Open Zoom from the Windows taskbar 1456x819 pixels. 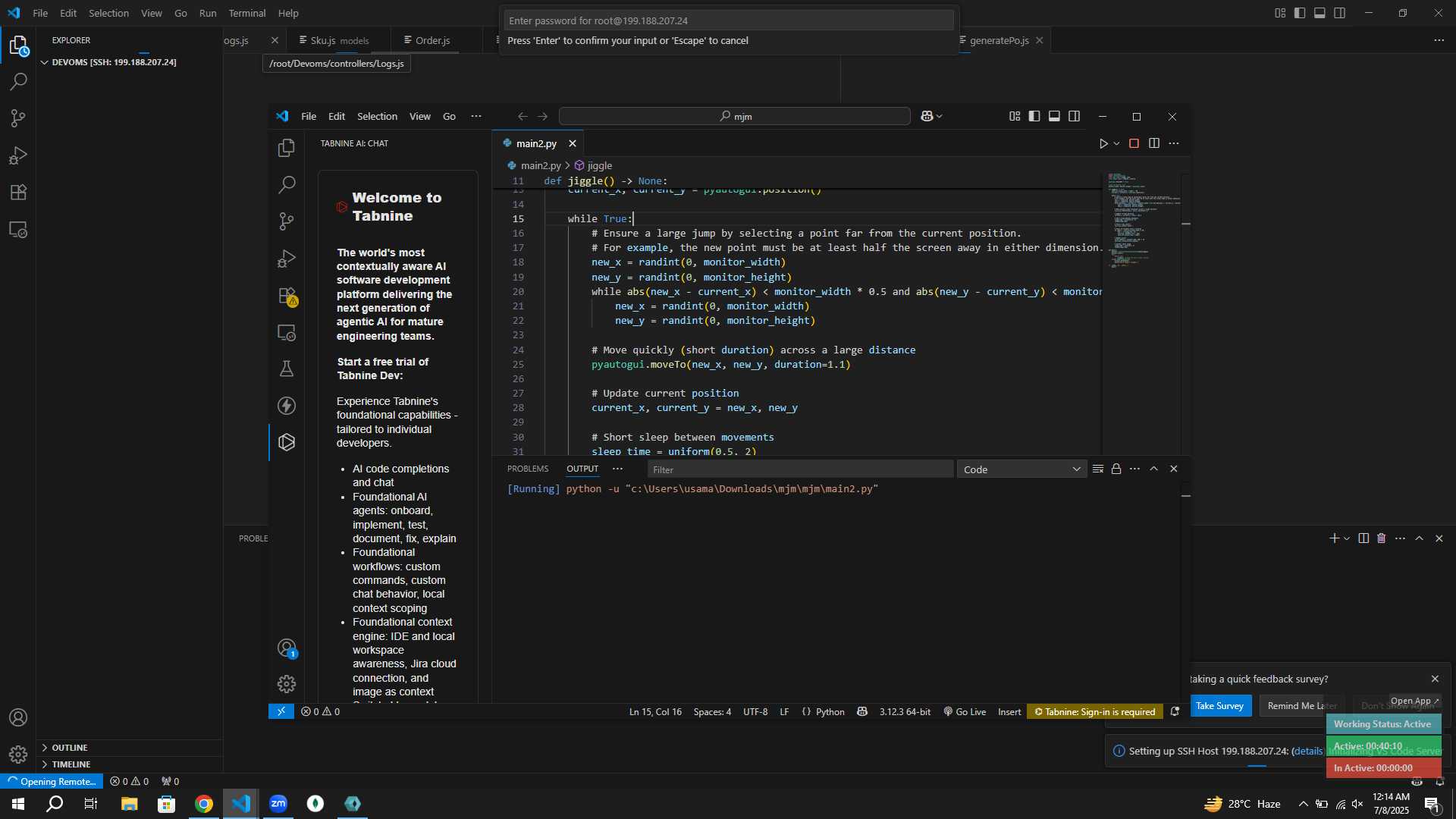pos(278,804)
